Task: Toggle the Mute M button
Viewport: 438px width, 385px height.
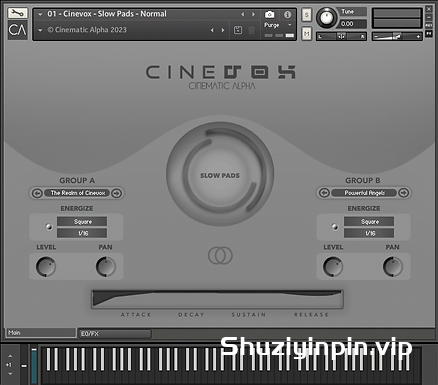Action: pyautogui.click(x=307, y=34)
